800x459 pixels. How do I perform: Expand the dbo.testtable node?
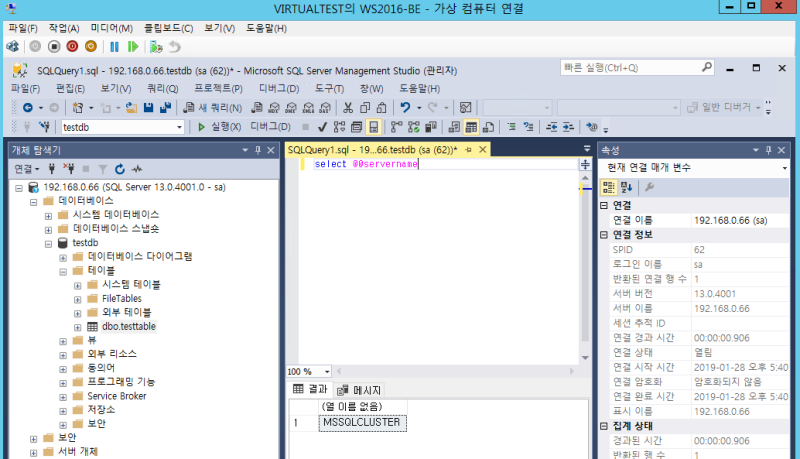tap(77, 327)
